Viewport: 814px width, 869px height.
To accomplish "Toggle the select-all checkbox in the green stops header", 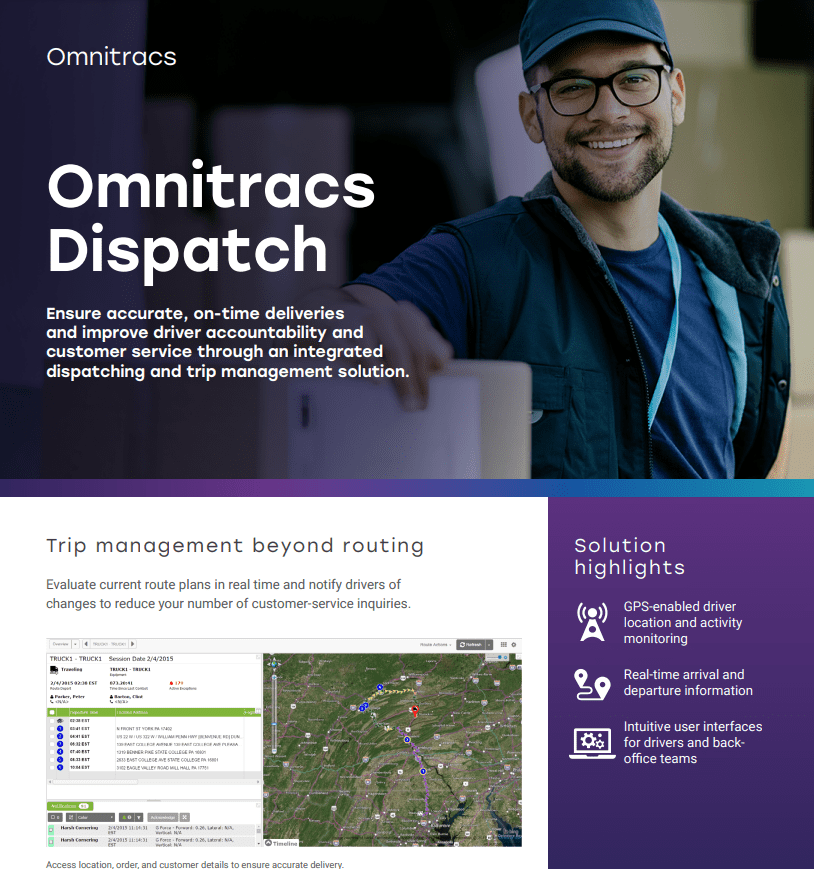I will click(53, 712).
